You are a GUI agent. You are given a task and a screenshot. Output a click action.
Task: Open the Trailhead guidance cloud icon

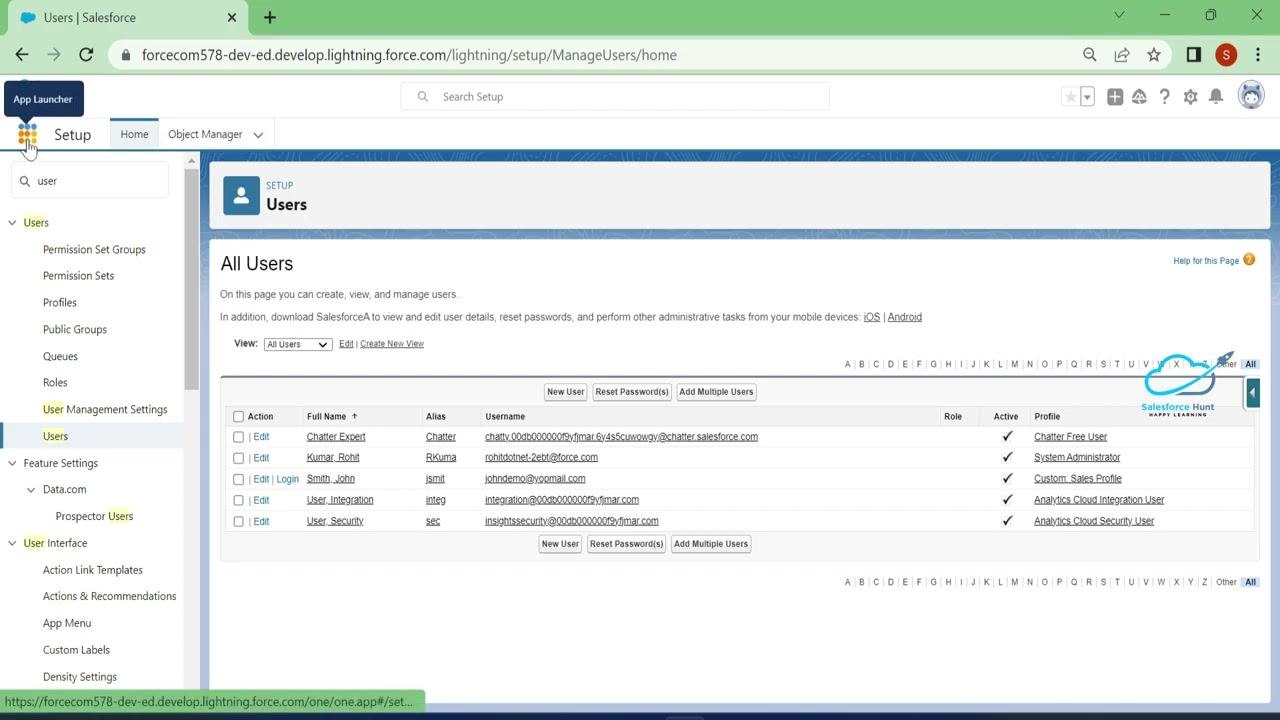tap(1139, 97)
